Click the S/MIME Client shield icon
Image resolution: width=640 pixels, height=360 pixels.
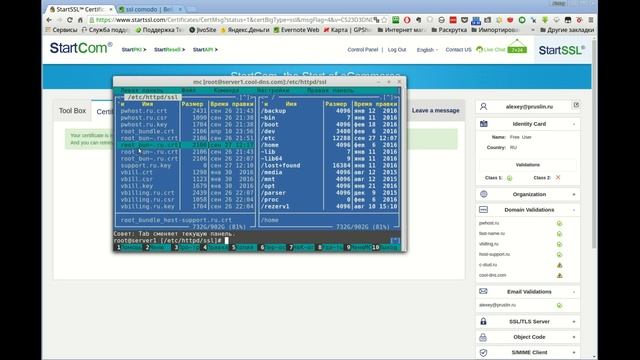pos(484,352)
